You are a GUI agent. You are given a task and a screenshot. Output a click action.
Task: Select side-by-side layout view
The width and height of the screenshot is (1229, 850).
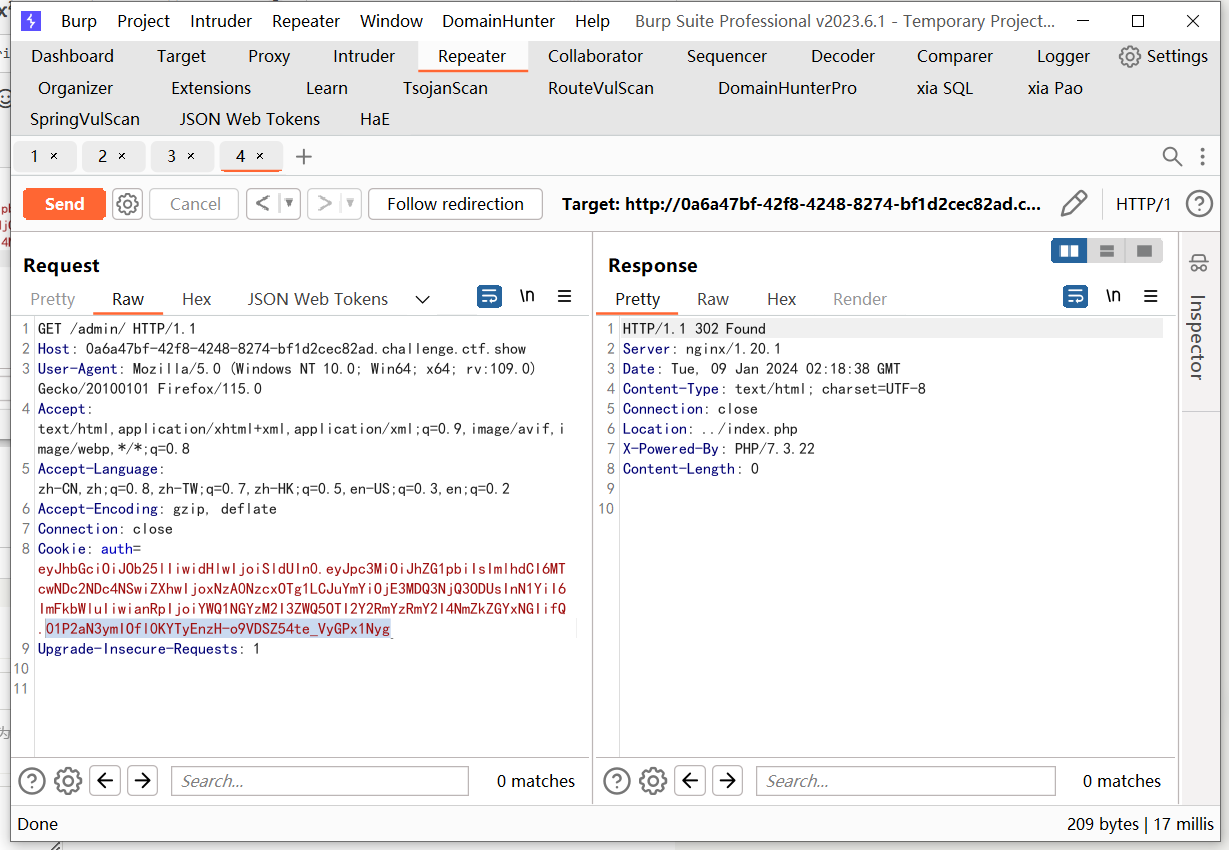click(x=1069, y=251)
